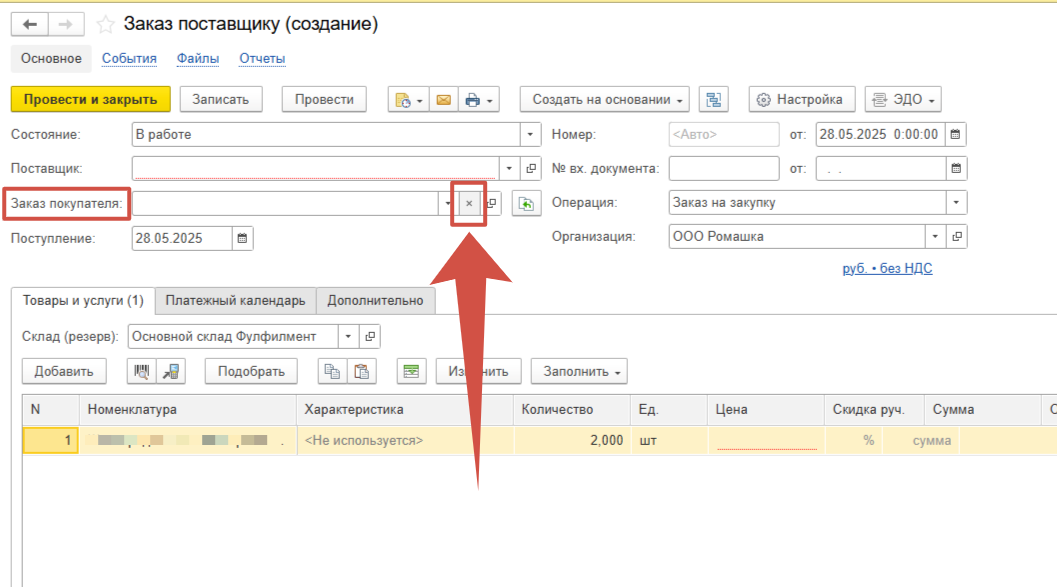Image resolution: width=1057 pixels, height=587 pixels.
Task: Clear the Заказ покупателя field with X
Action: point(469,204)
